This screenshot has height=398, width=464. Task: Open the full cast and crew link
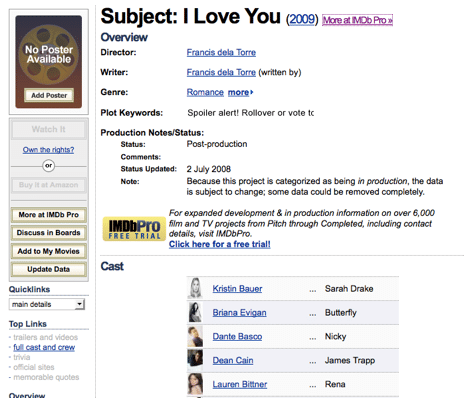tap(44, 347)
